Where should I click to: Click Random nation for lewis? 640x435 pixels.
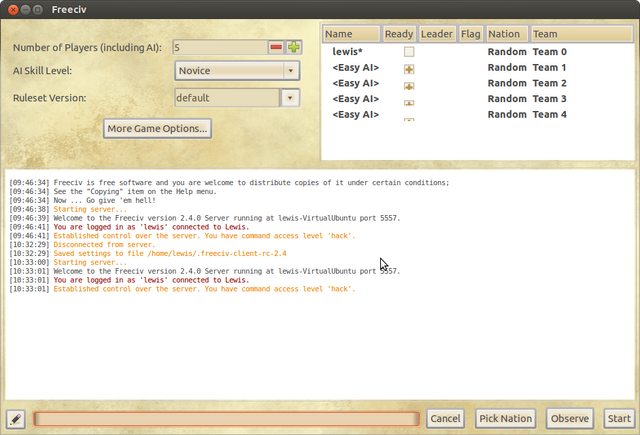(x=507, y=52)
